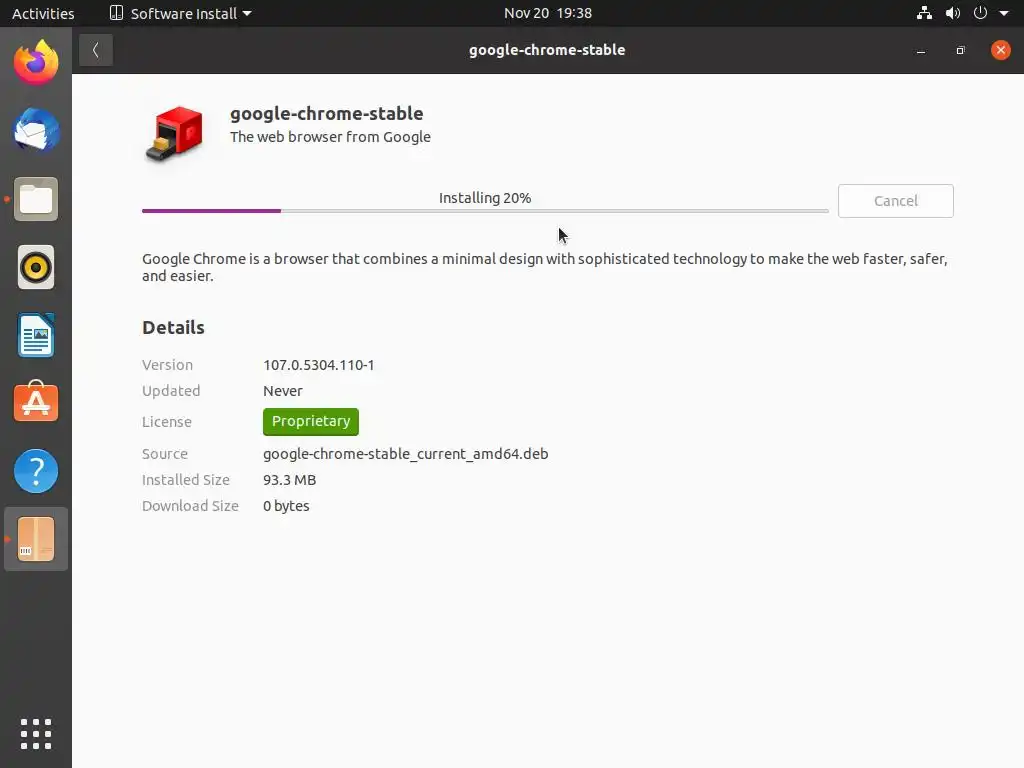
Task: Go back using header back arrow
Action: click(96, 50)
